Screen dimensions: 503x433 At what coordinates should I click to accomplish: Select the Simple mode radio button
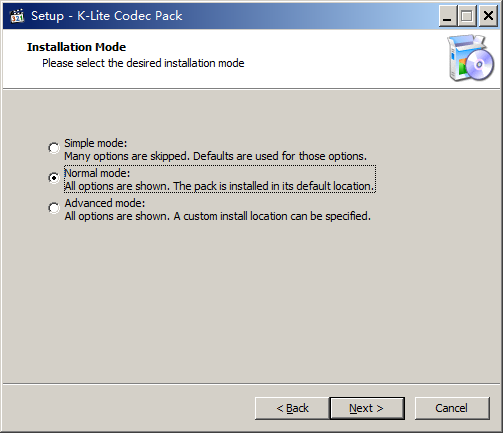tap(54, 148)
